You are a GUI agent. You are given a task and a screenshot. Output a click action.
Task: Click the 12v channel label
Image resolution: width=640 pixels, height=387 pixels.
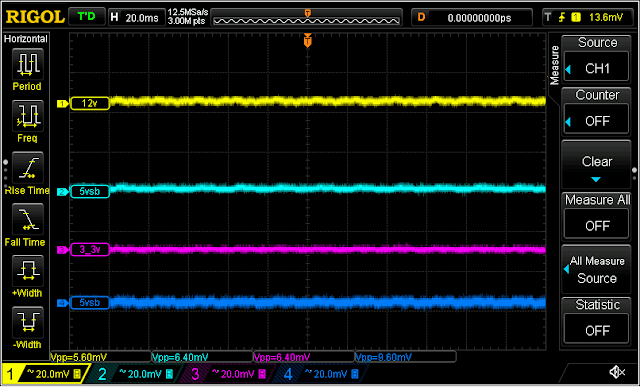[x=90, y=104]
